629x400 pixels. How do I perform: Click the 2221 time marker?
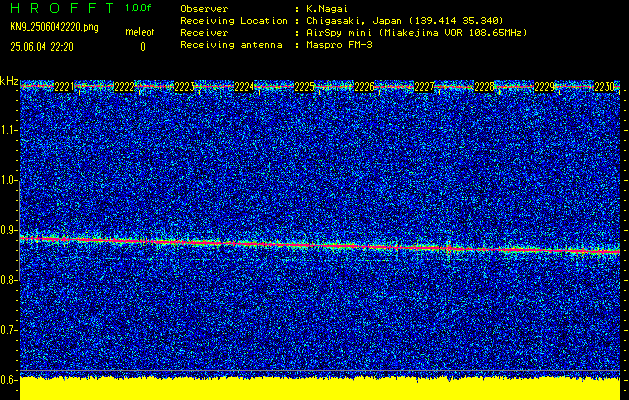64,87
